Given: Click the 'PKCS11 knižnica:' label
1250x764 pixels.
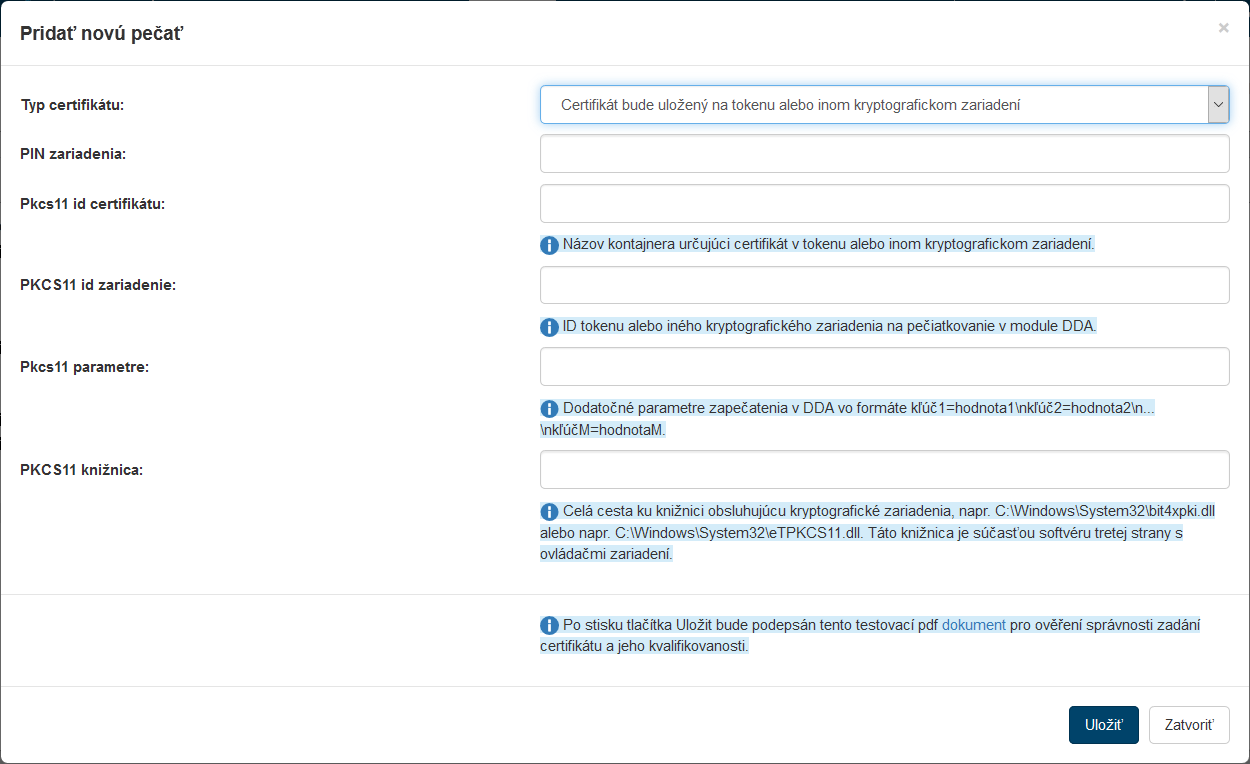Looking at the screenshot, I should 82,469.
